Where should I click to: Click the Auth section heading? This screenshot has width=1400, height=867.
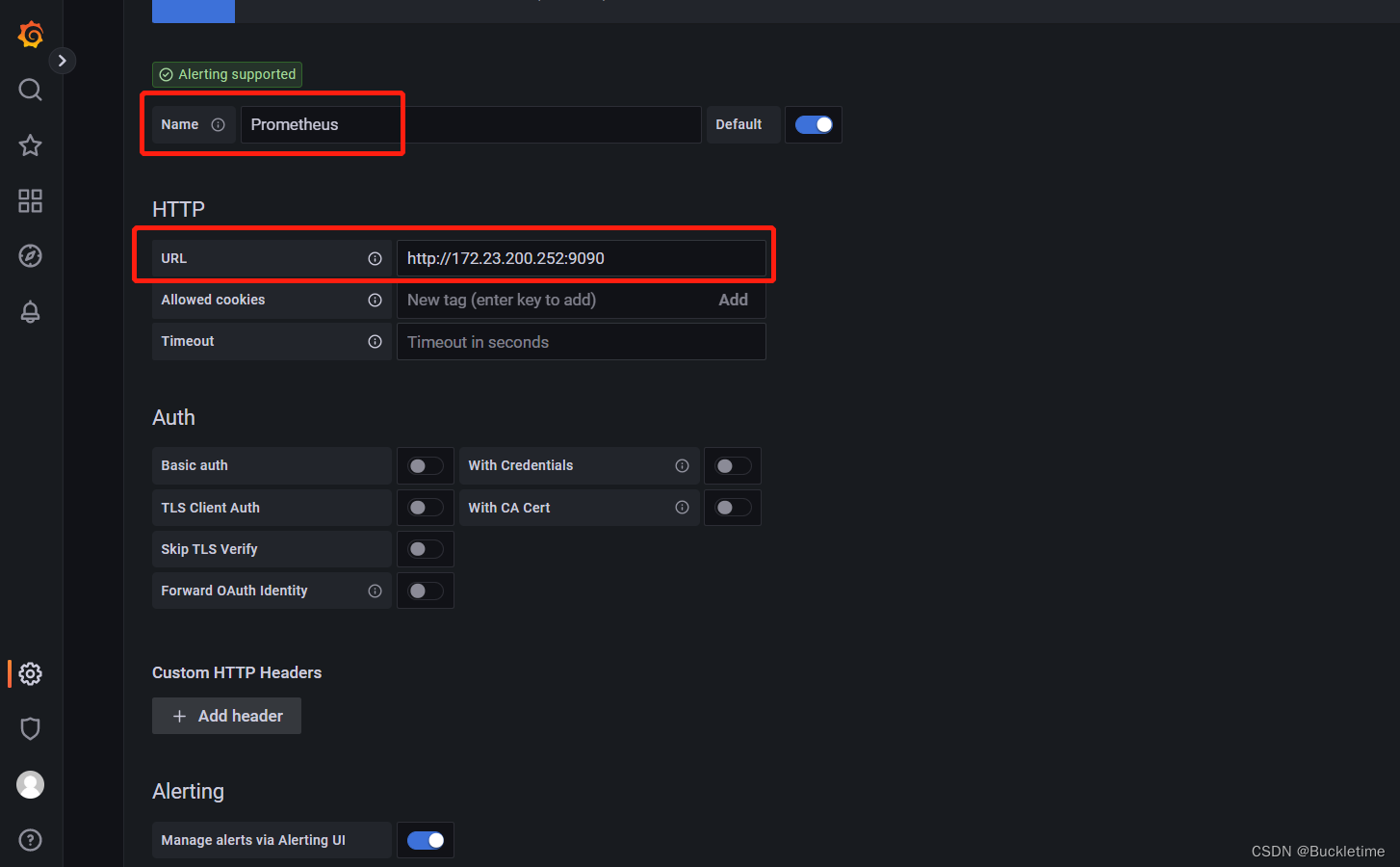tap(173, 417)
